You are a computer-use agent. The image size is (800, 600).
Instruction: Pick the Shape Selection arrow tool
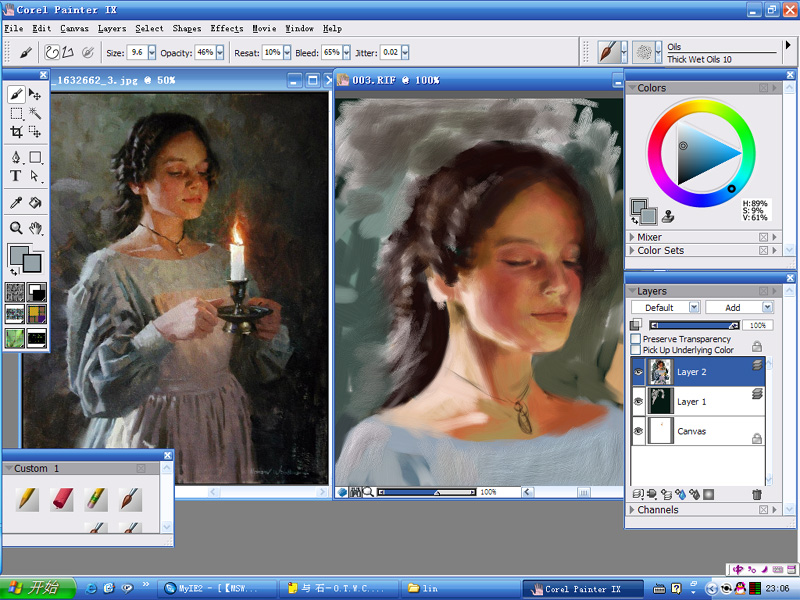pyautogui.click(x=35, y=176)
